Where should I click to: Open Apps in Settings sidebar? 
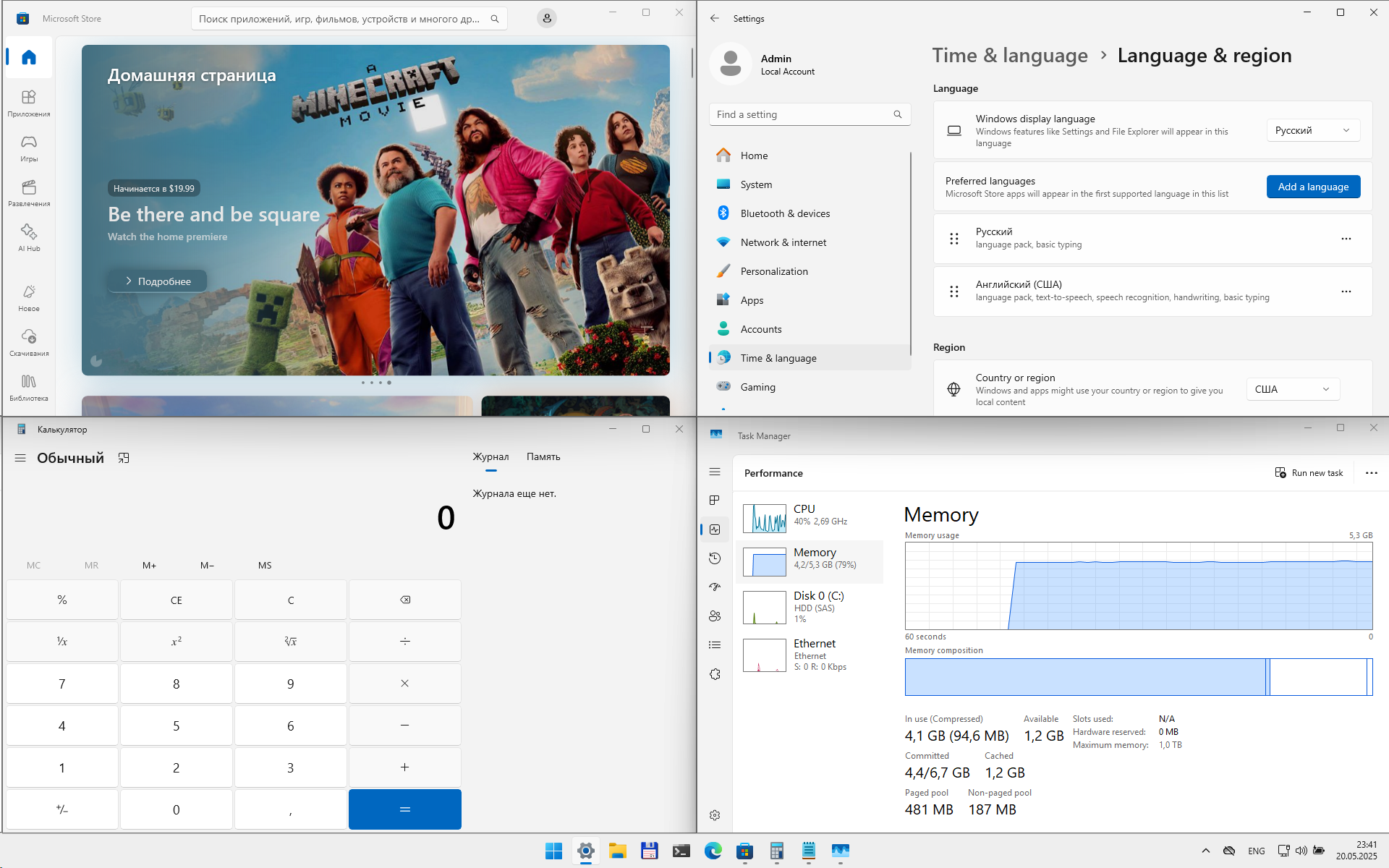point(810,300)
